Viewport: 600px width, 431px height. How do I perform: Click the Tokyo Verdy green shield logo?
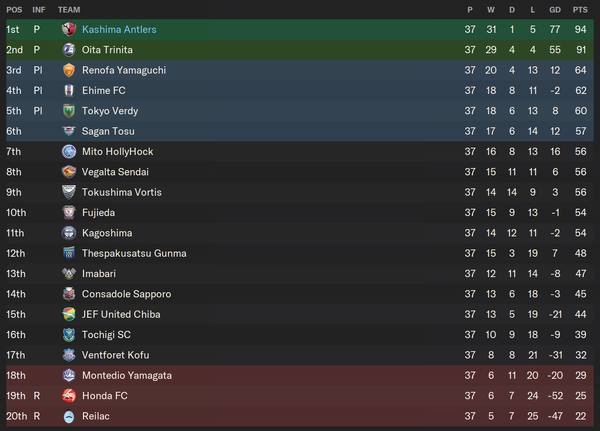pyautogui.click(x=69, y=111)
